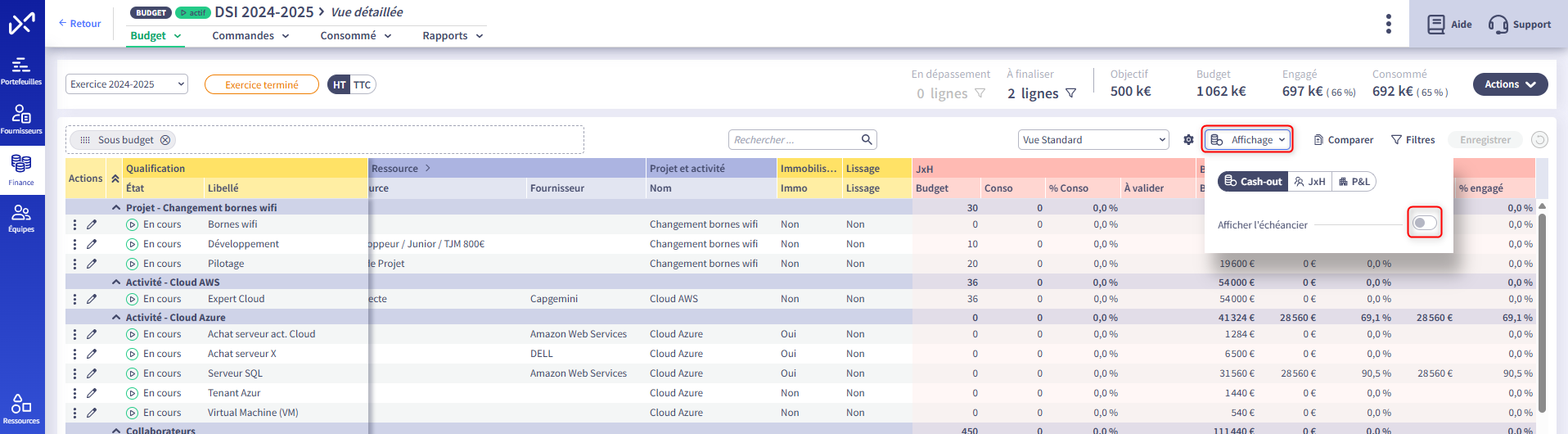1568x434 pixels.
Task: Enable the Afficher l'échéancier toggle
Action: tap(1424, 224)
